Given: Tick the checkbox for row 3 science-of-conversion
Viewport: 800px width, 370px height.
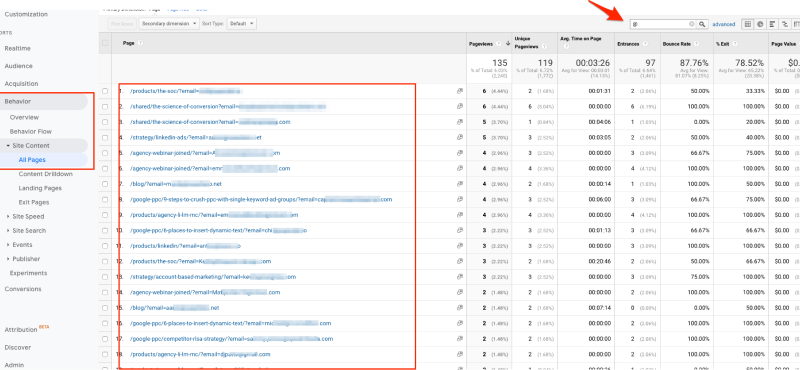Looking at the screenshot, I should [105, 122].
